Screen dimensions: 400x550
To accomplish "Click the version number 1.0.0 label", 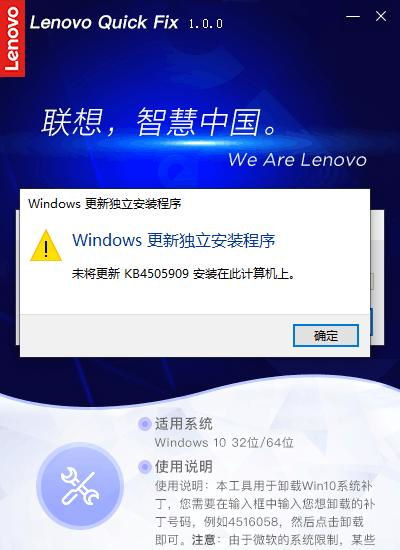I will coord(206,24).
